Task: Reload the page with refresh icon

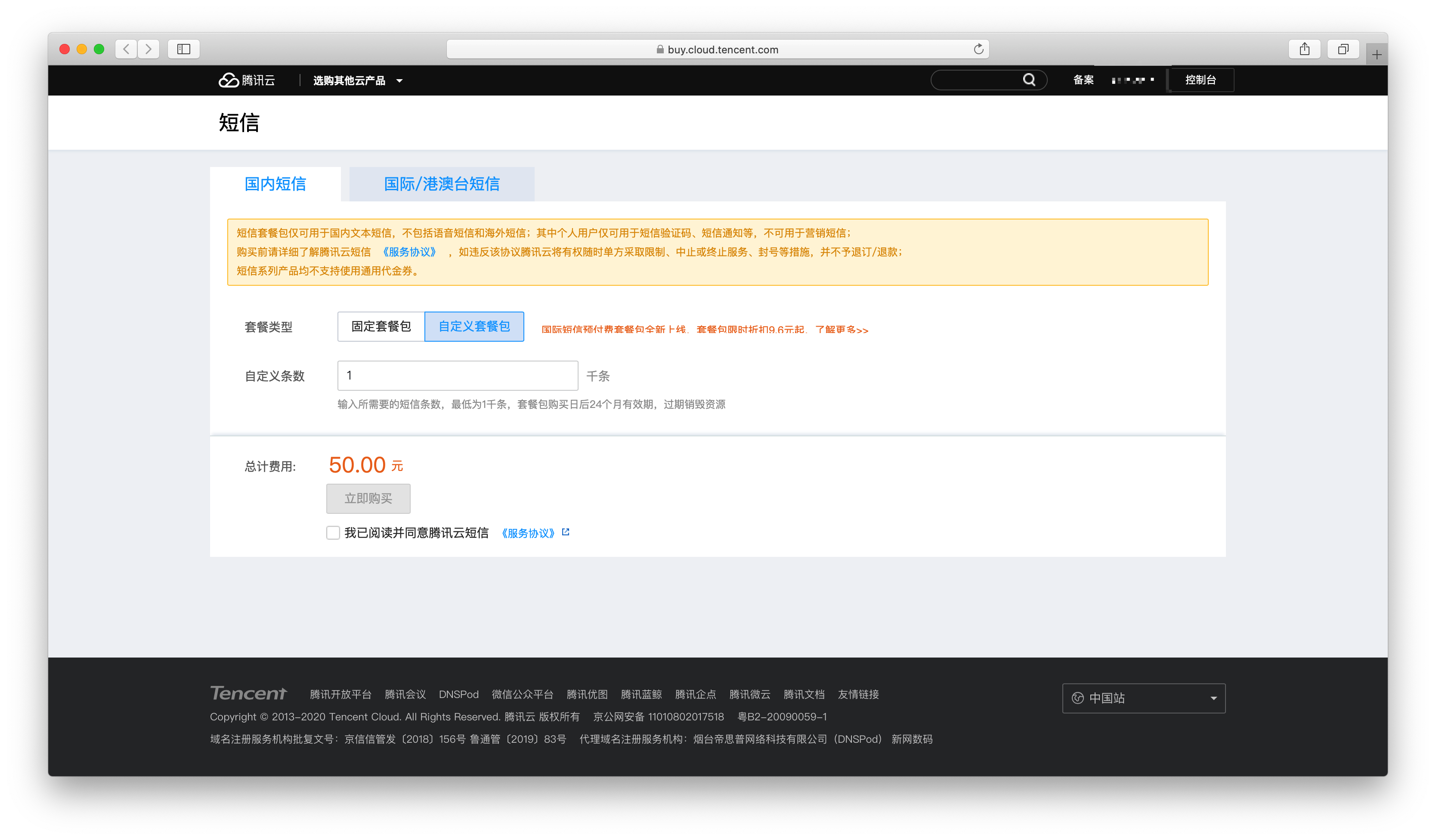Action: 978,49
